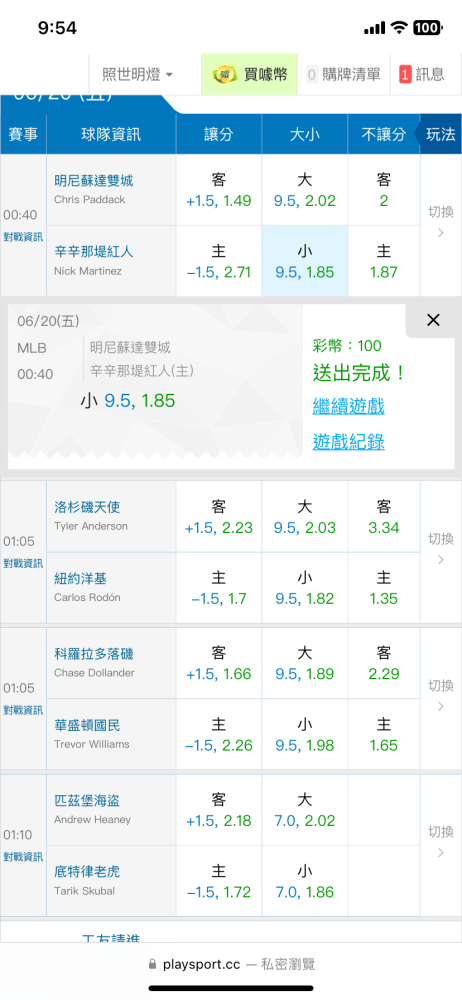Select the 大小 column header
The height and width of the screenshot is (1000, 462).
305,135
